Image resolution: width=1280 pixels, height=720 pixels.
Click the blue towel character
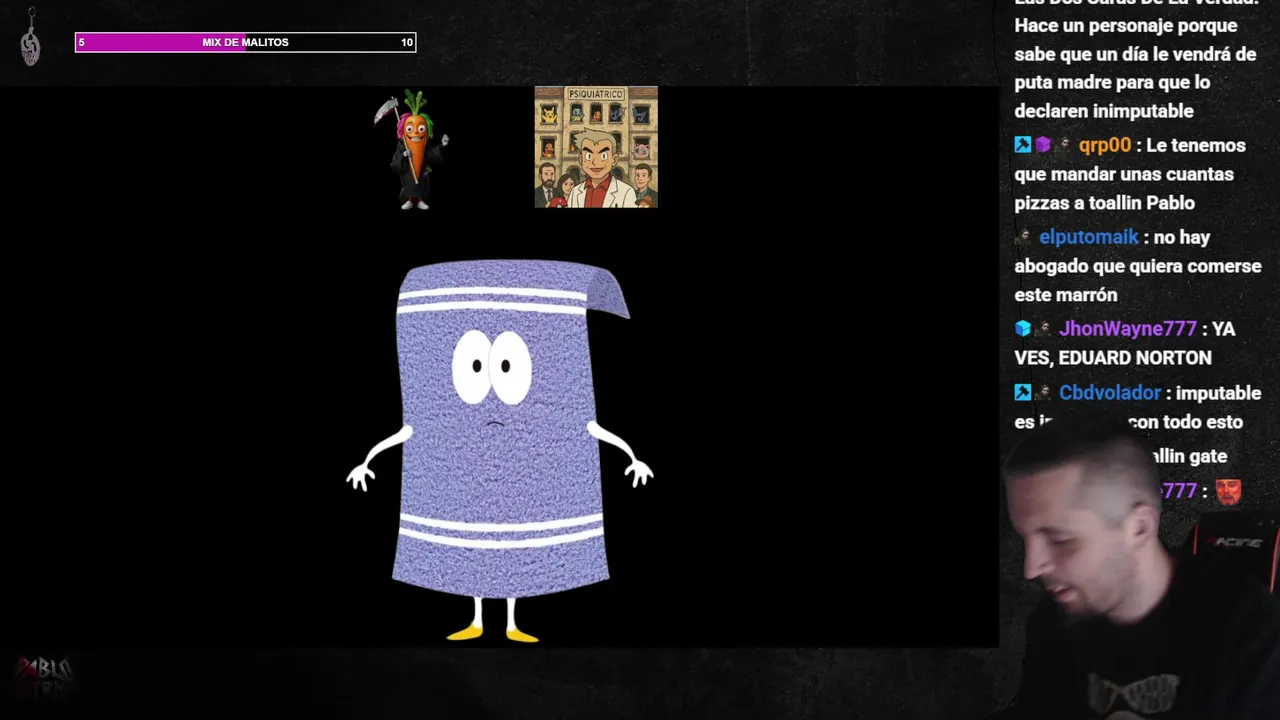(x=500, y=450)
